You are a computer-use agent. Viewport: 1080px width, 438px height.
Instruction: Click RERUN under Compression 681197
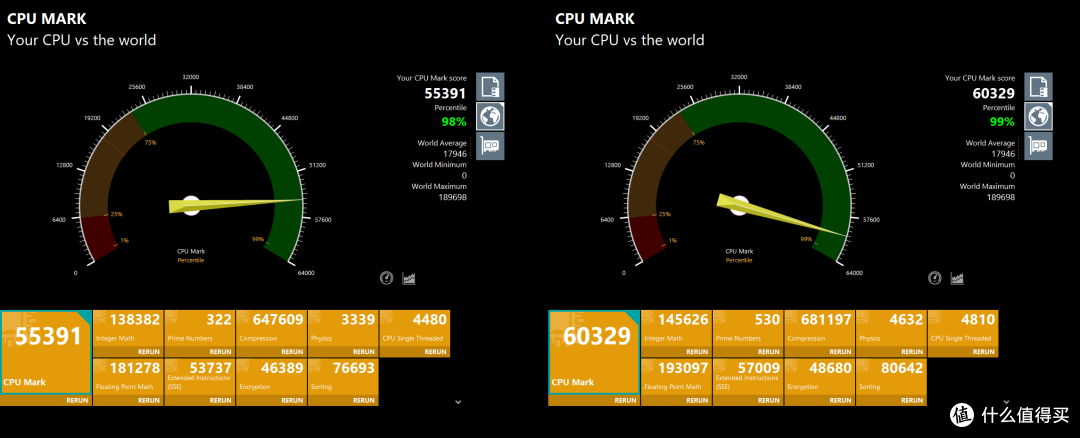[x=840, y=352]
